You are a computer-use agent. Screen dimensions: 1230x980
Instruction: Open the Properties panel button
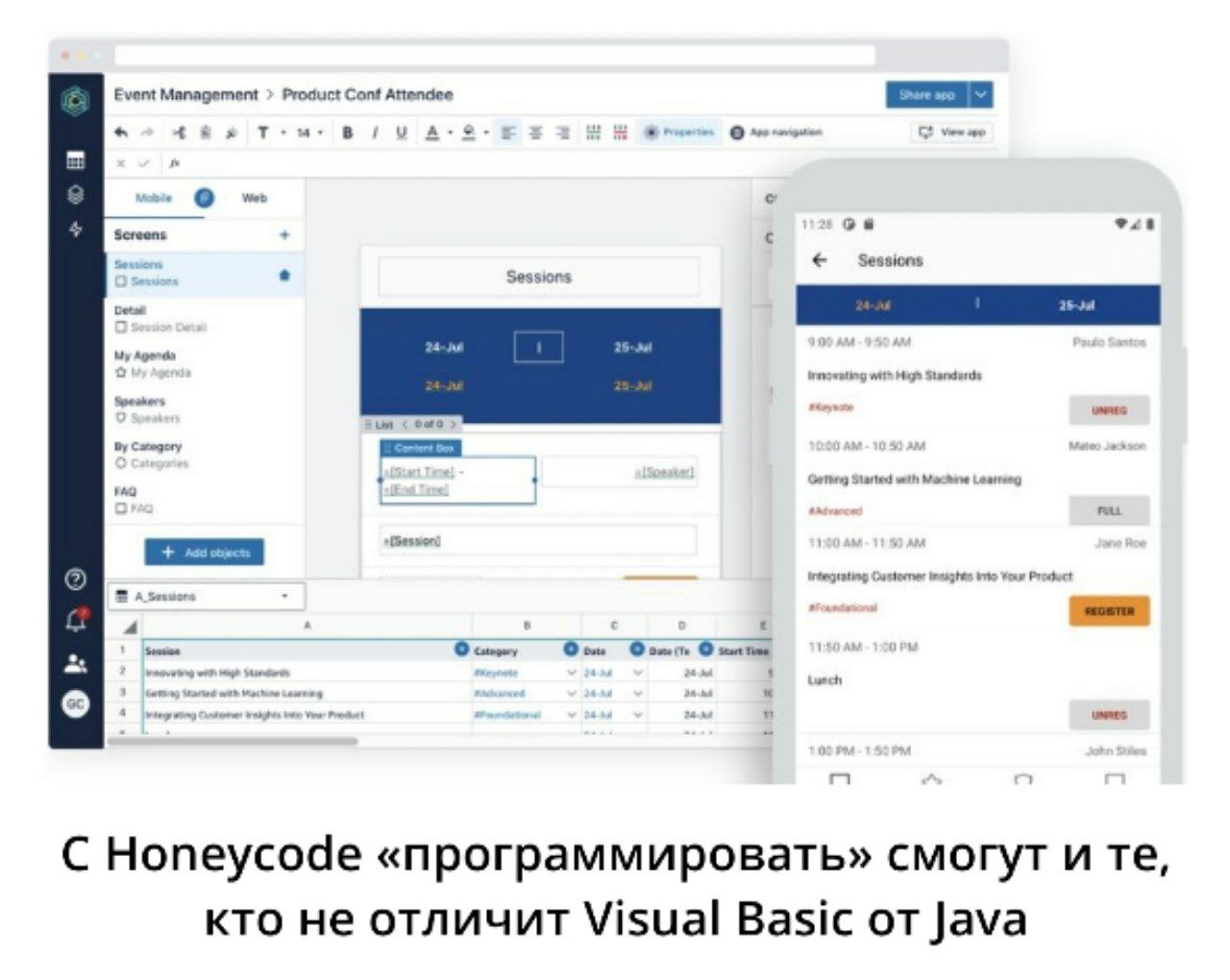pyautogui.click(x=679, y=133)
